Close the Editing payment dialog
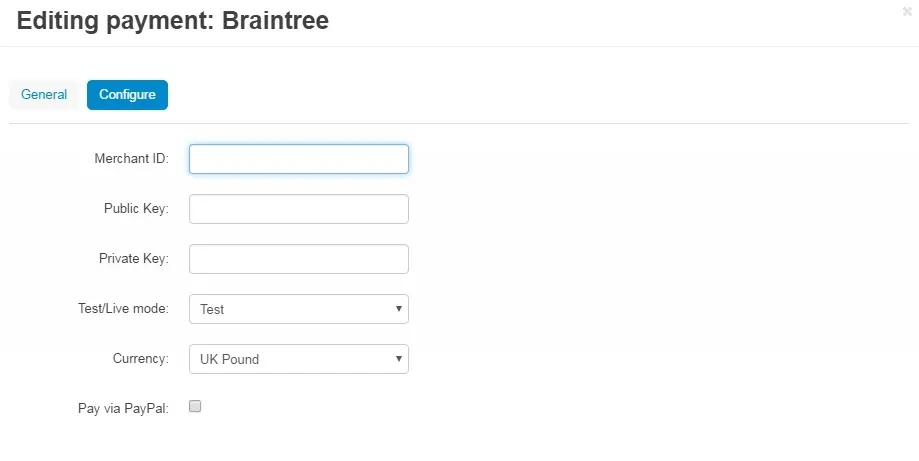Image resolution: width=919 pixels, height=461 pixels. (907, 12)
